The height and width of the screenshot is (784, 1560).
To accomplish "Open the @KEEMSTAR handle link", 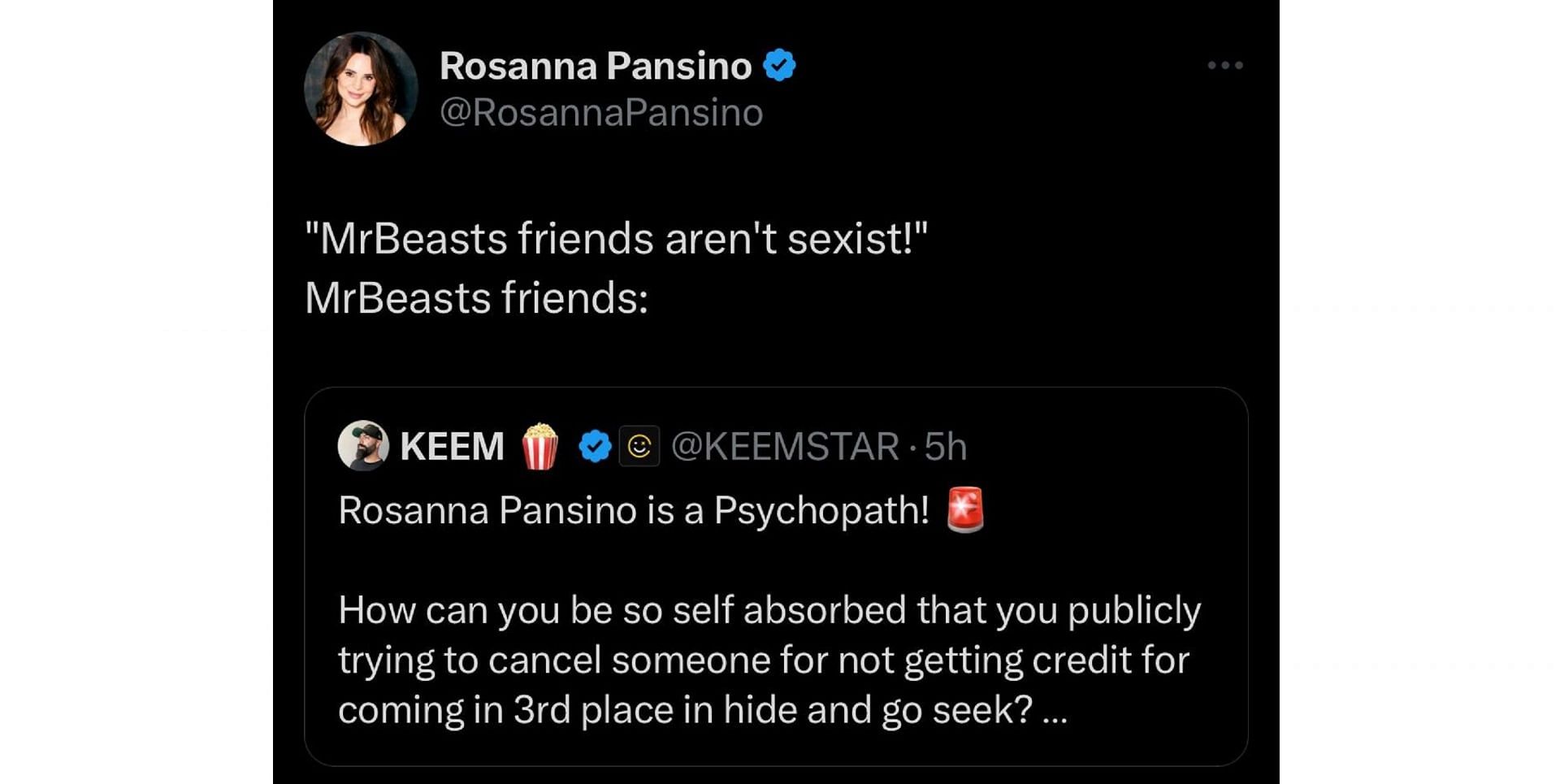I will point(785,446).
